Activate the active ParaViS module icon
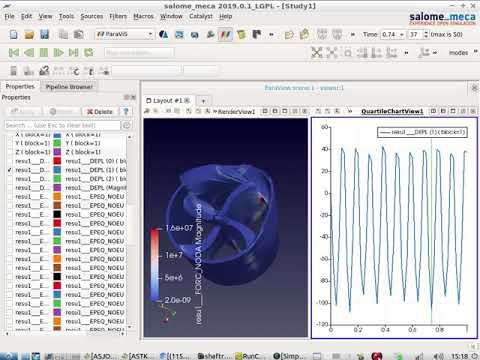Screen dimensions: 480x360 tap(225, 34)
